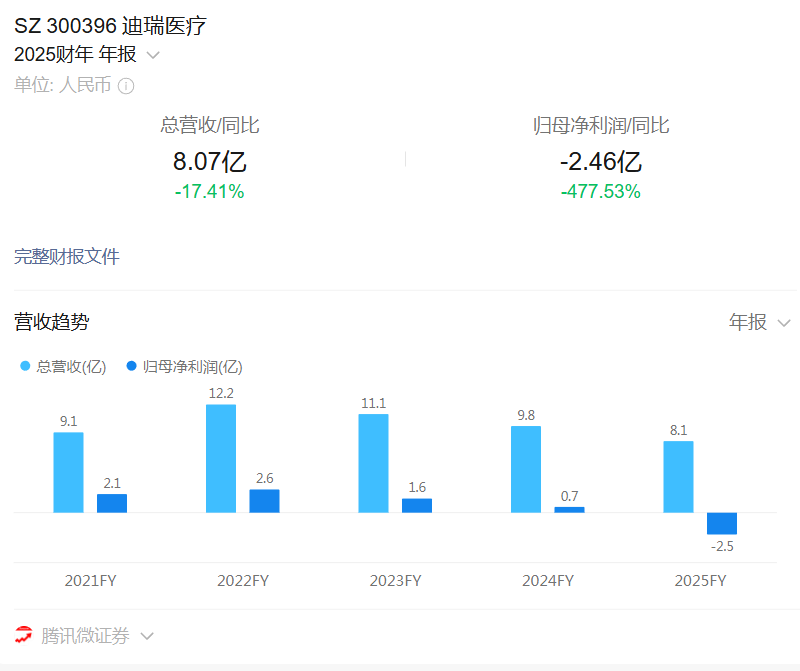Click the 2021FY revenue bar 9.1
Image resolution: width=800 pixels, height=671 pixels.
click(x=68, y=473)
